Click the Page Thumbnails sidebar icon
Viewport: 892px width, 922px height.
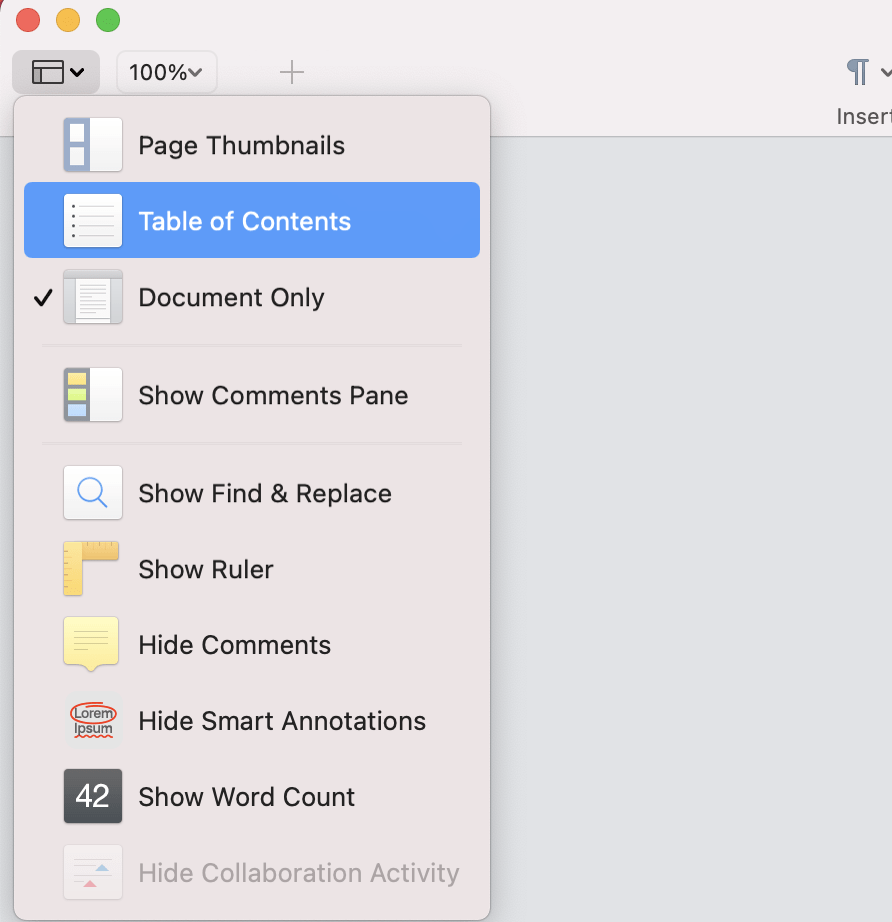[x=92, y=144]
